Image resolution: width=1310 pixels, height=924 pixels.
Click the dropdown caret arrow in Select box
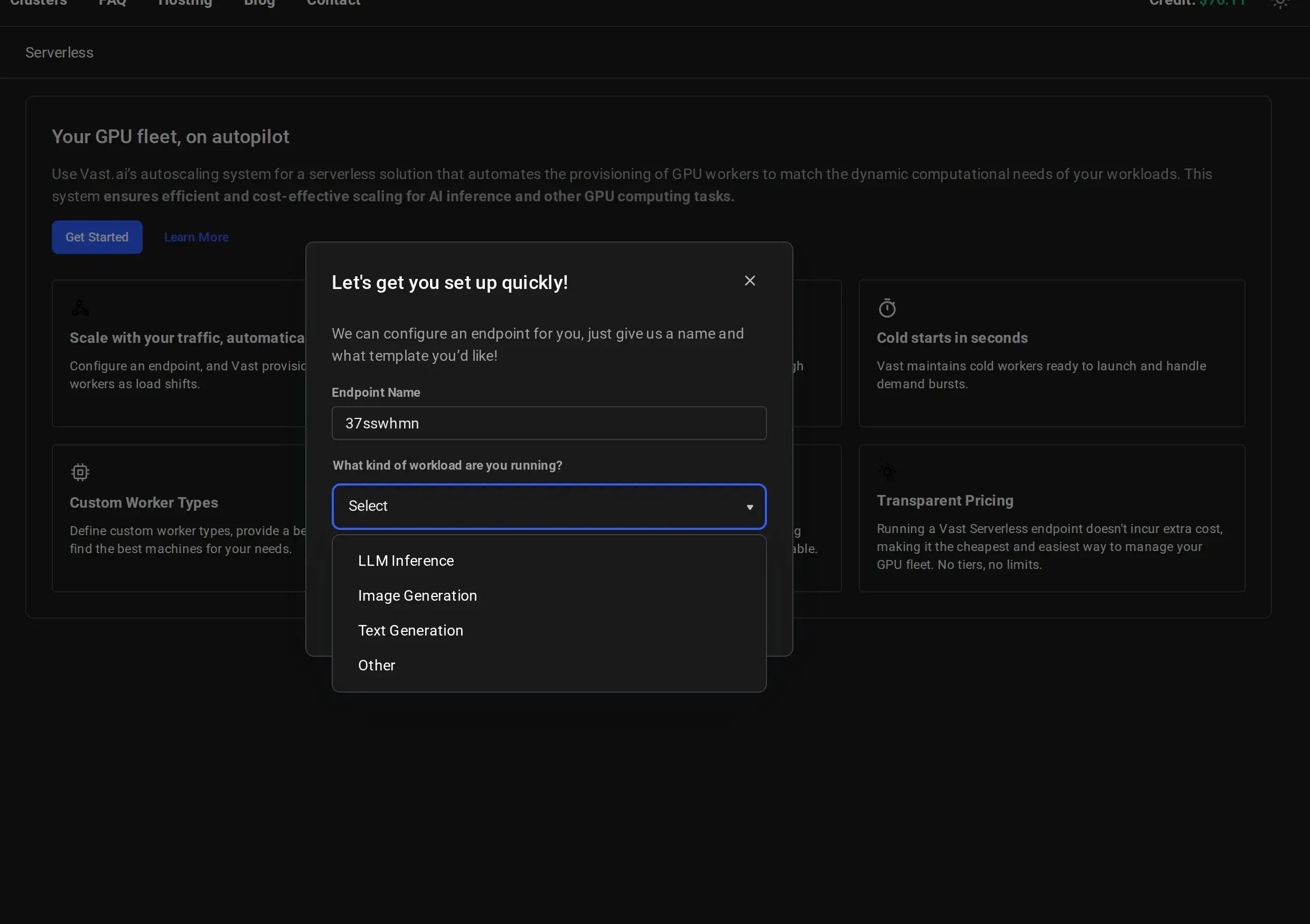(750, 507)
